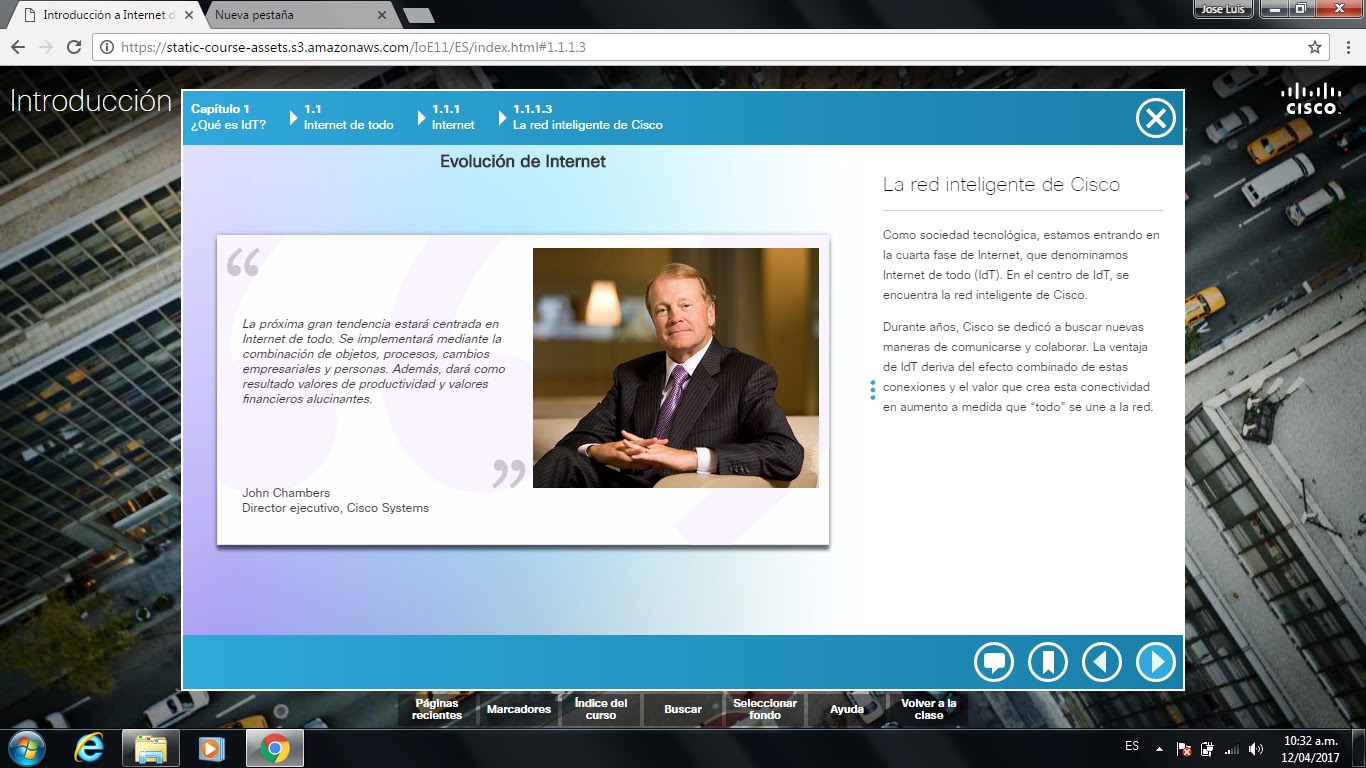Open the comments speech bubble icon
This screenshot has height=768, width=1366.
pos(994,662)
